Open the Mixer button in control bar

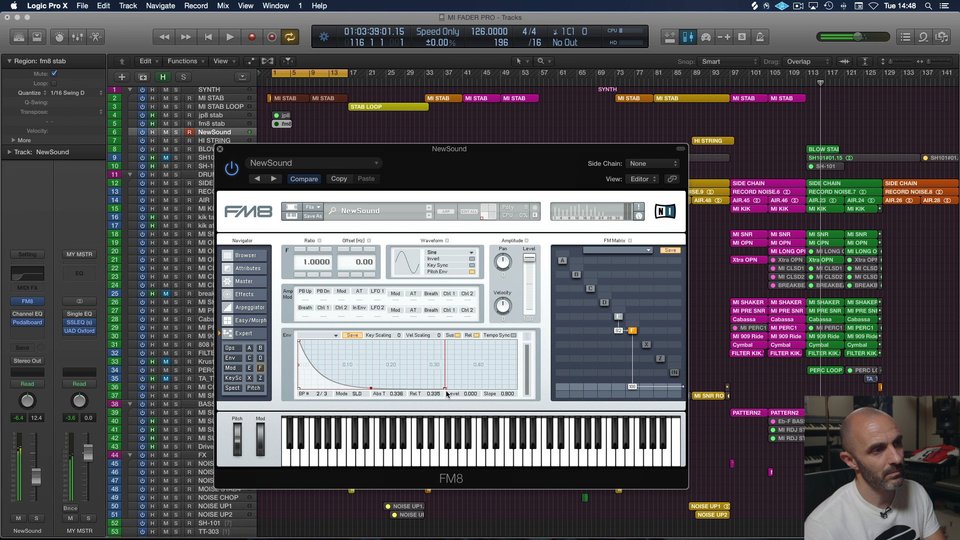77,37
